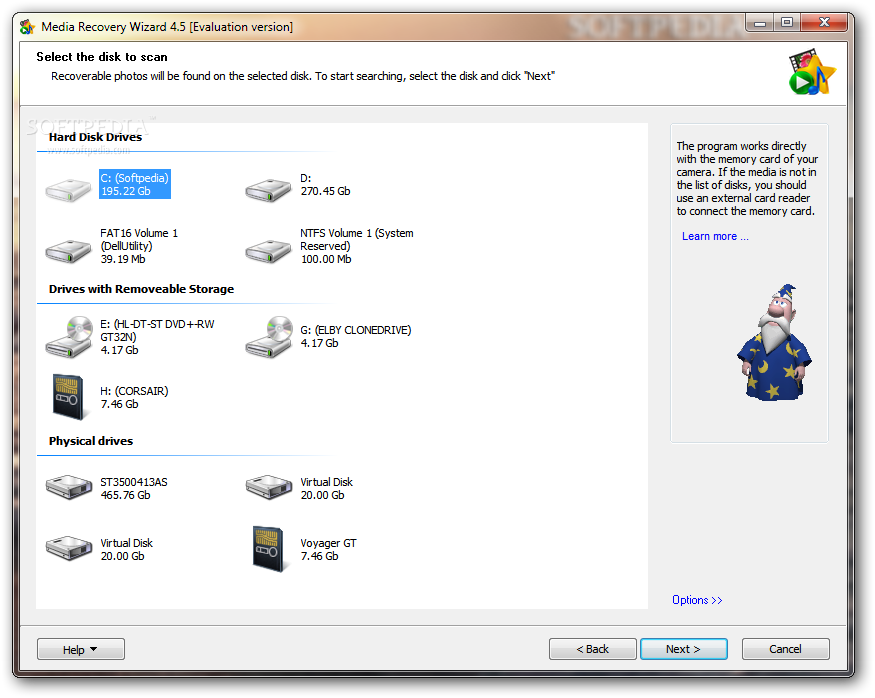Proceed with the Next button
The image size is (875, 698).
[684, 649]
